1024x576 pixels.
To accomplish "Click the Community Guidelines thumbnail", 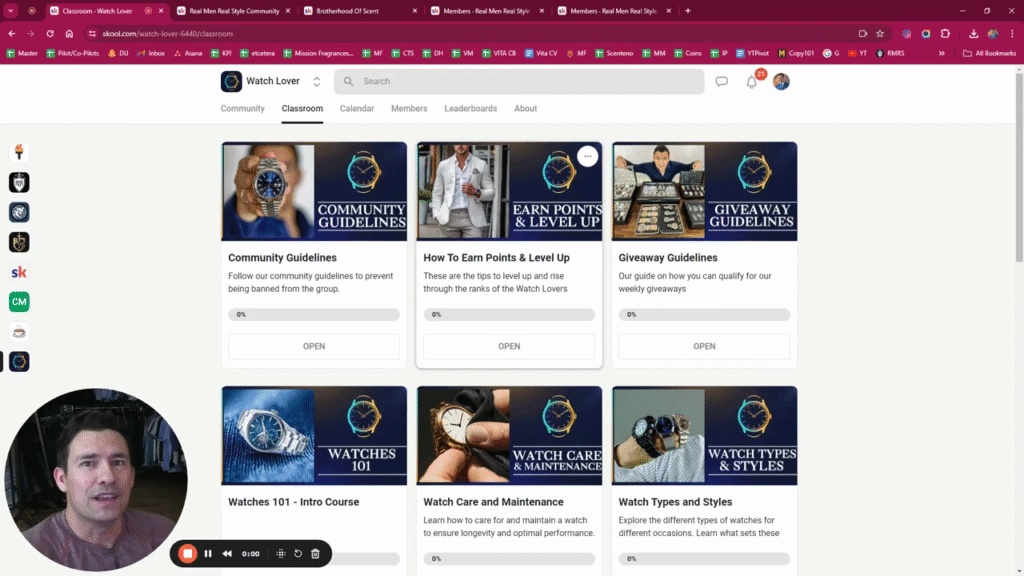I will pyautogui.click(x=314, y=191).
